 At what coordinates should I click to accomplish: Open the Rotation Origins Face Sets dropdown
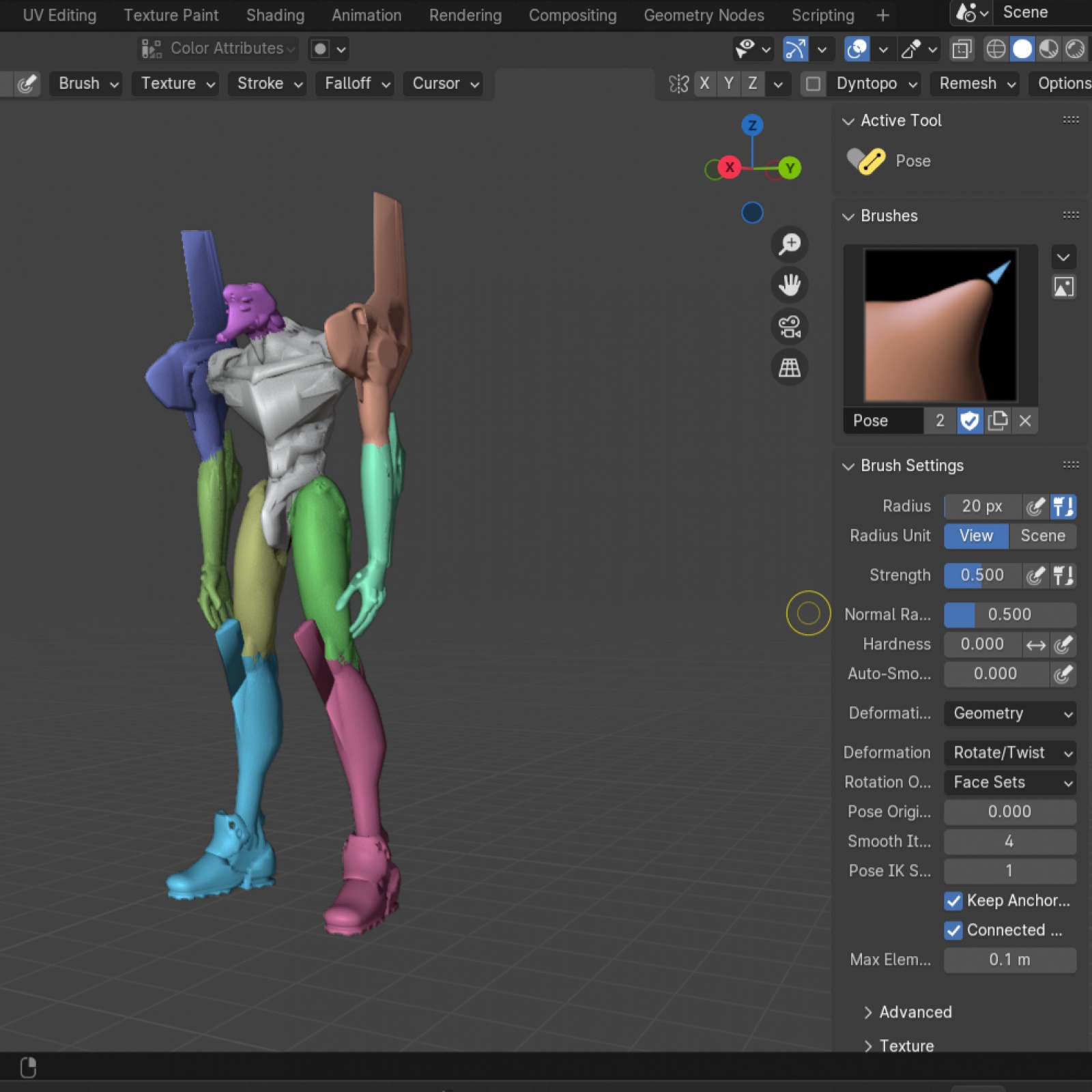1010,782
